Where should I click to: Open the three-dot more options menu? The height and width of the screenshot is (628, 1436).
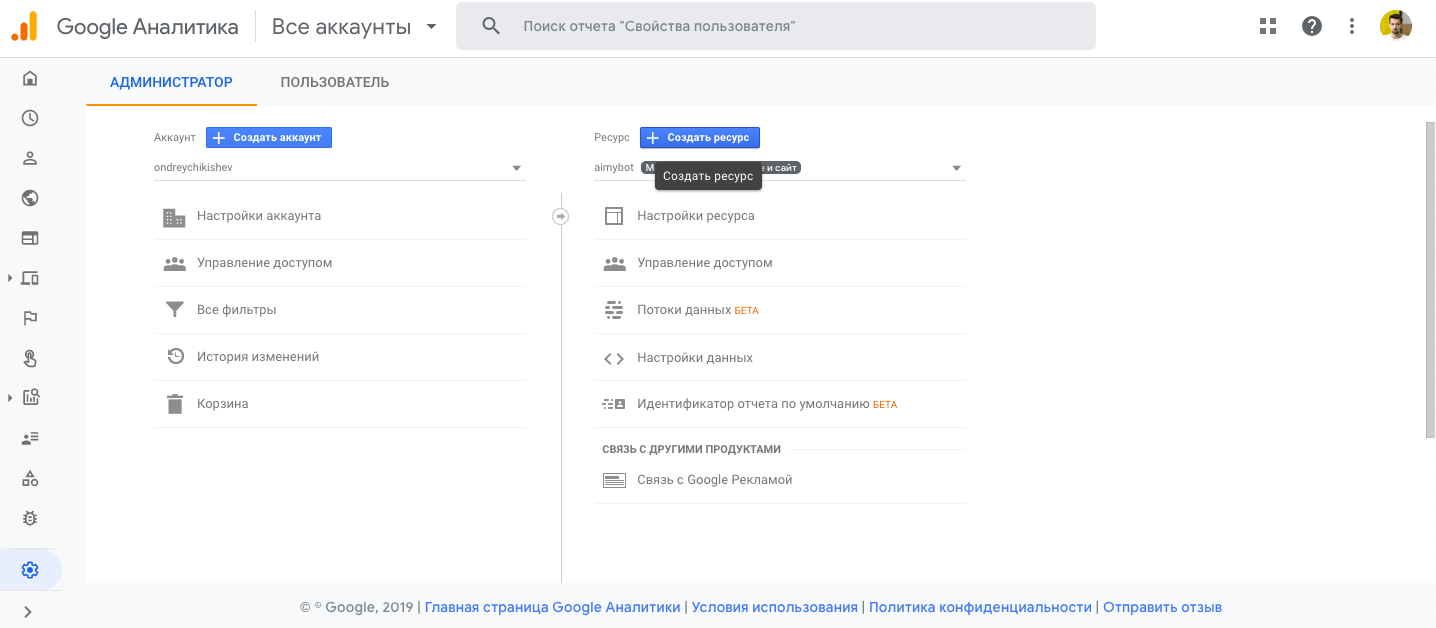pos(1352,26)
